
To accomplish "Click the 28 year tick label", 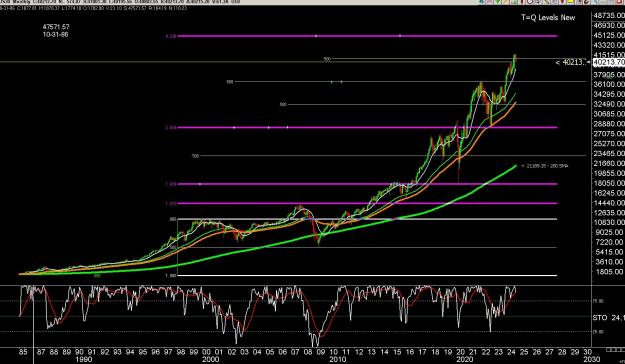I will click(x=562, y=352).
